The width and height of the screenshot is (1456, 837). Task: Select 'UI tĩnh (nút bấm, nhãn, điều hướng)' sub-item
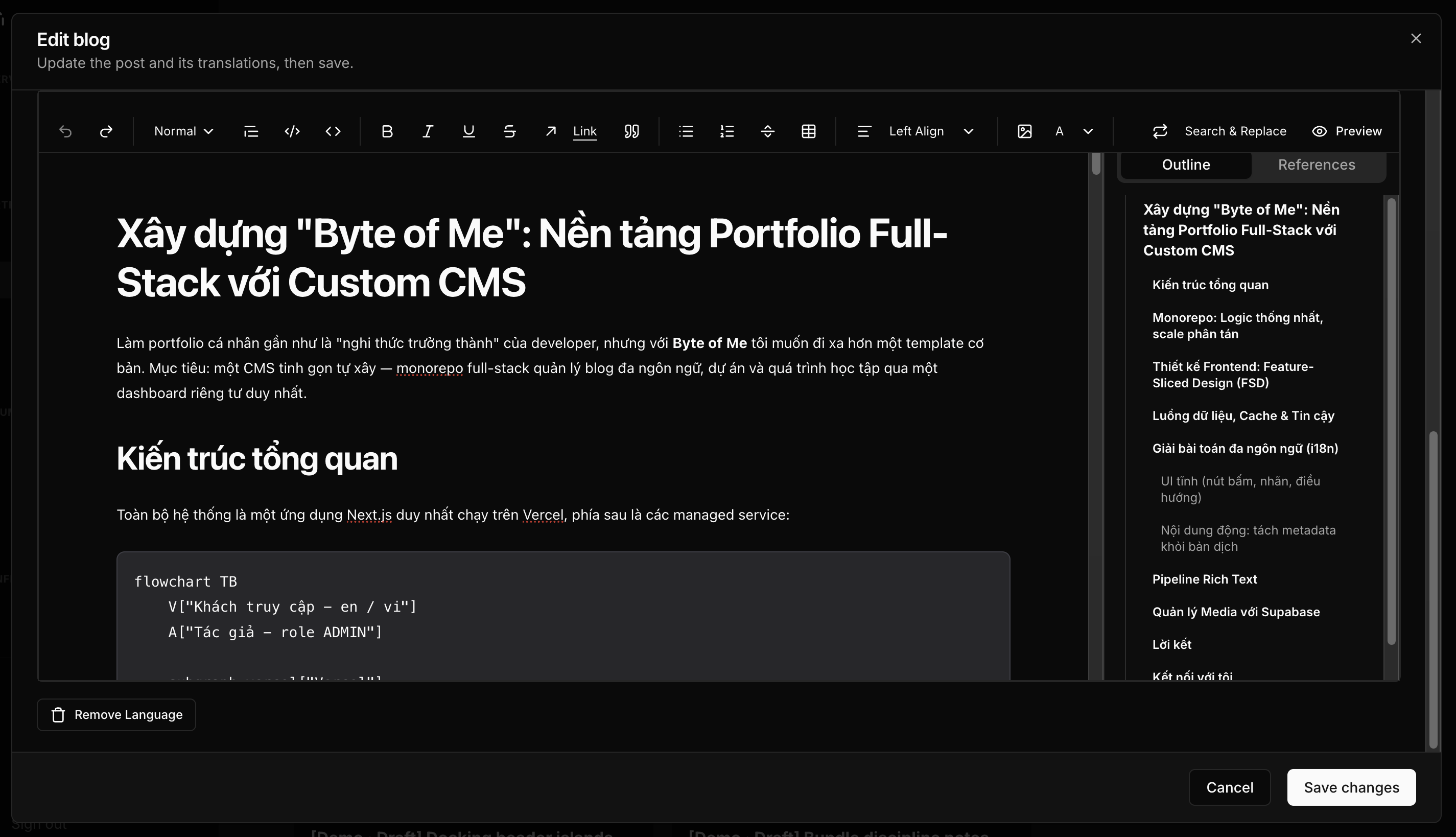(x=1240, y=489)
